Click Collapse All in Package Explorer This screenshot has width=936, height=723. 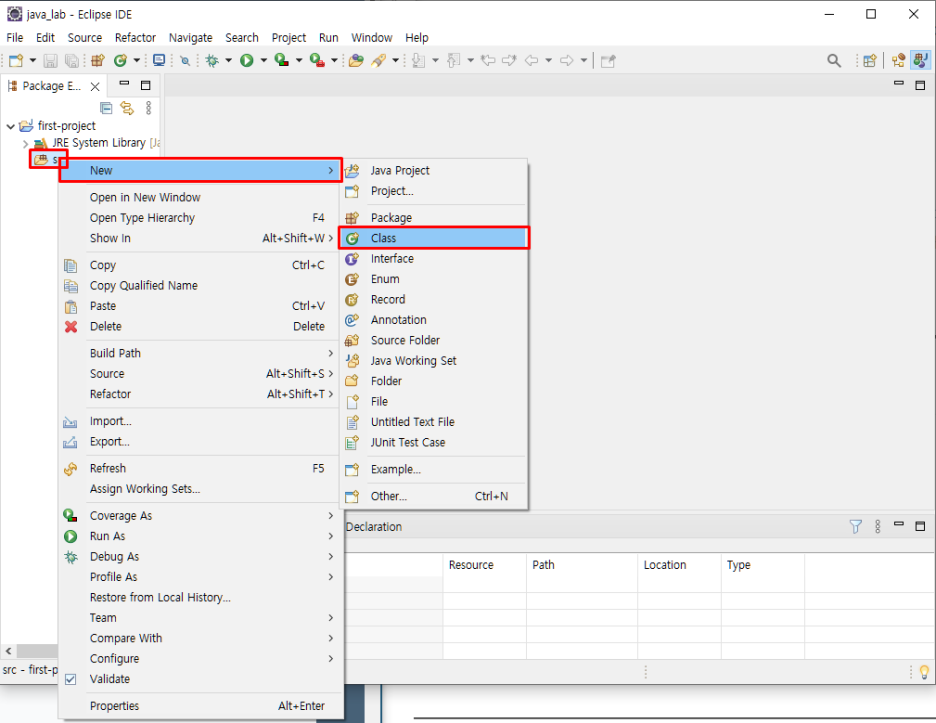click(106, 108)
